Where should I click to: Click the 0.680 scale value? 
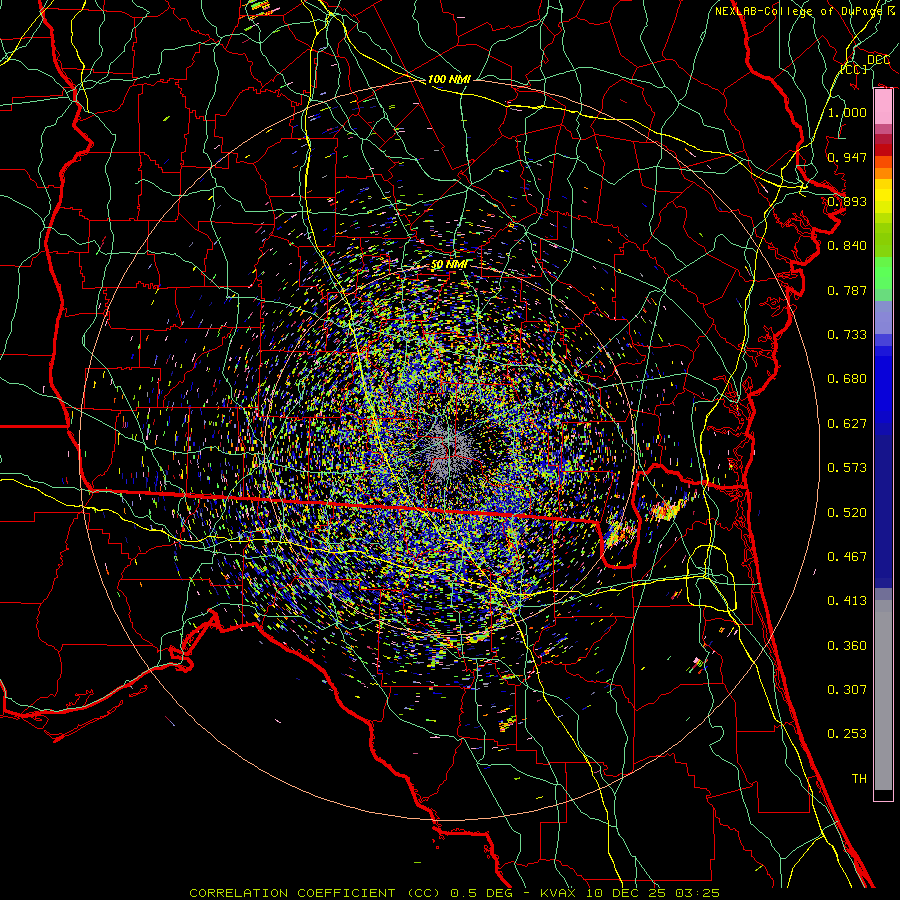847,379
